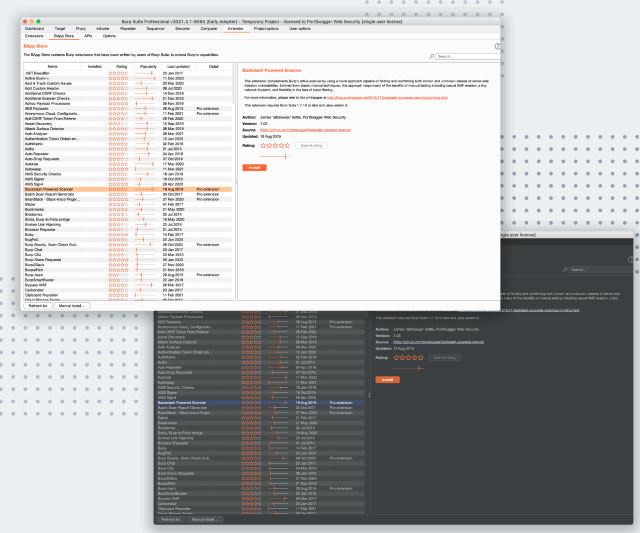Screen dimensions: 640x533
Task: Select Clipboard Repeater row
Action: tap(128, 295)
